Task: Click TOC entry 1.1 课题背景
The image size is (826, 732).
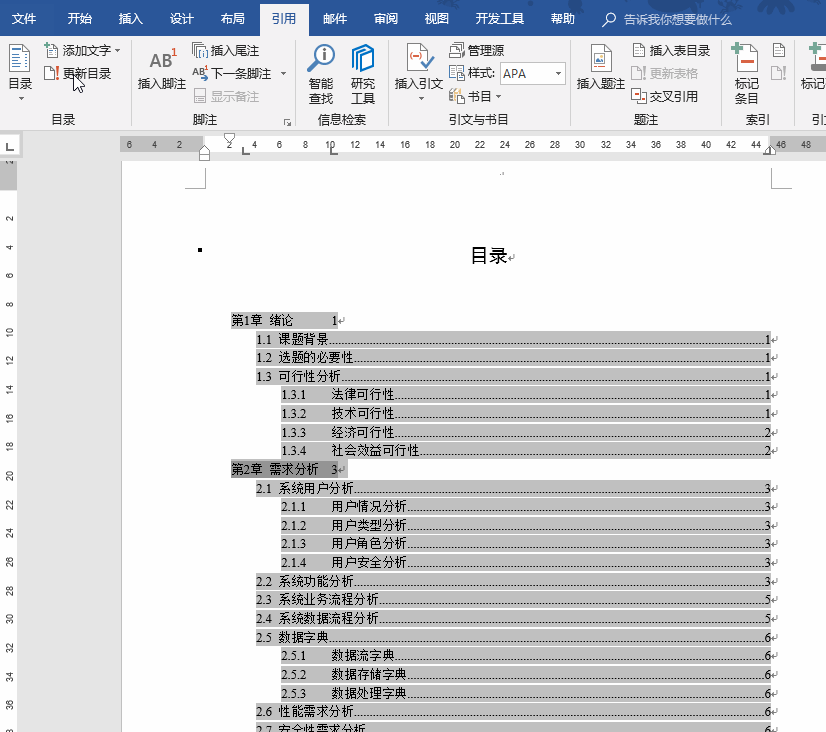Action: tap(513, 339)
